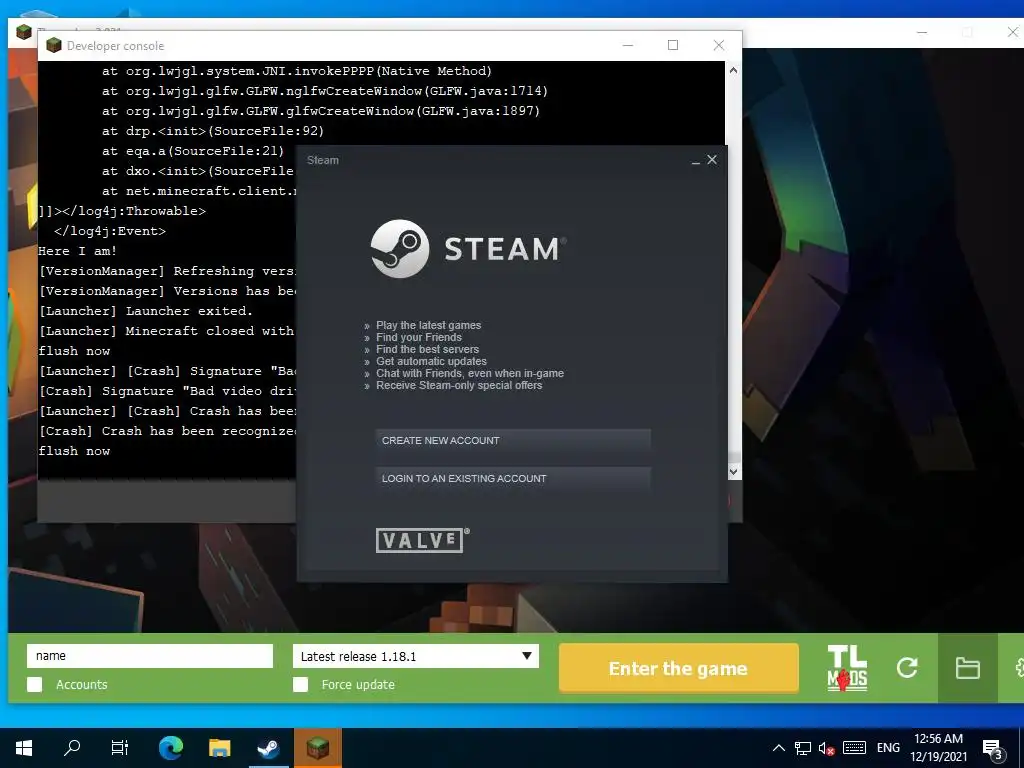Click "Receive Steam-only special offers" text
The height and width of the screenshot is (768, 1024).
(459, 385)
